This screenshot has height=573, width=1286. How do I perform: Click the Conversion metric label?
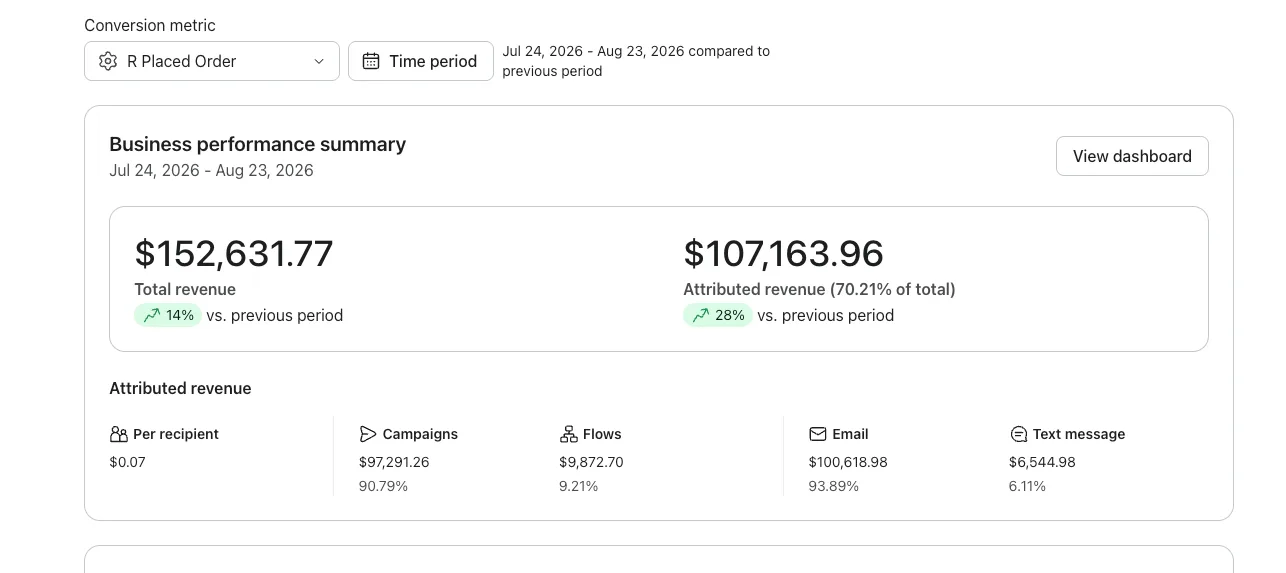[150, 25]
